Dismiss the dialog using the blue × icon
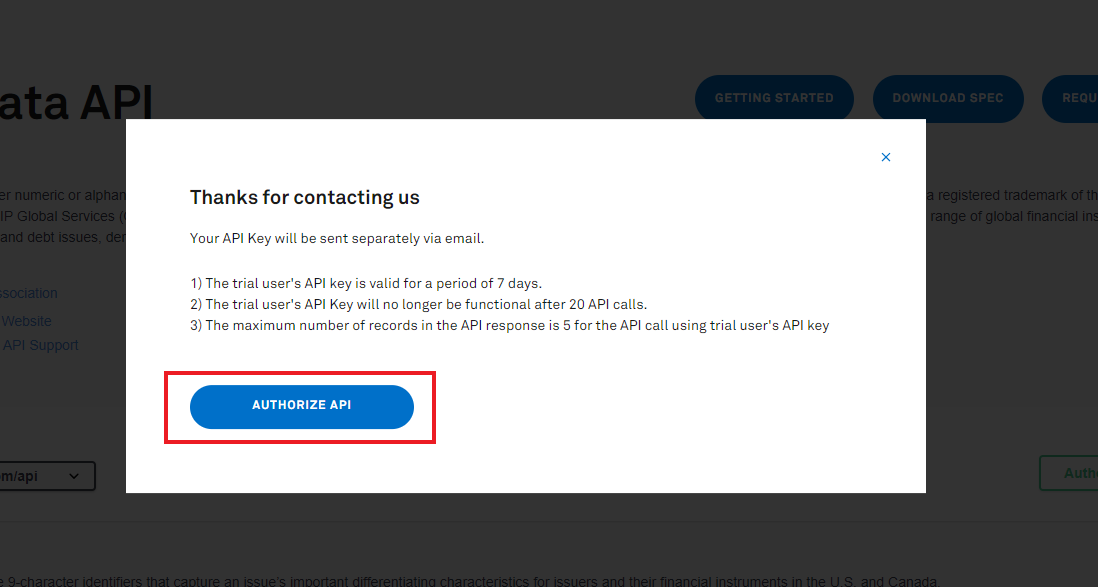 [x=886, y=157]
